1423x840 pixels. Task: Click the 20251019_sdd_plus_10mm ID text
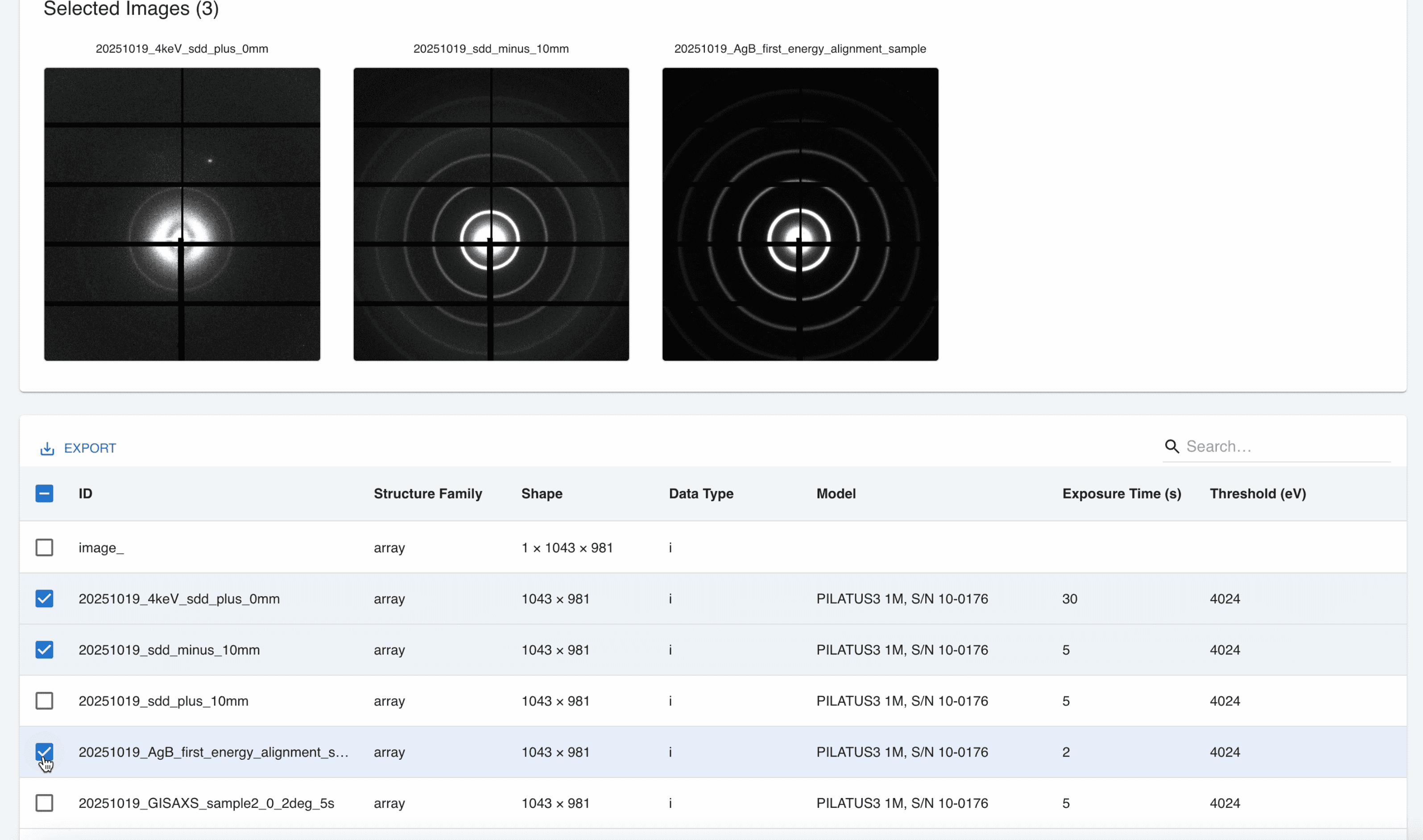[163, 701]
